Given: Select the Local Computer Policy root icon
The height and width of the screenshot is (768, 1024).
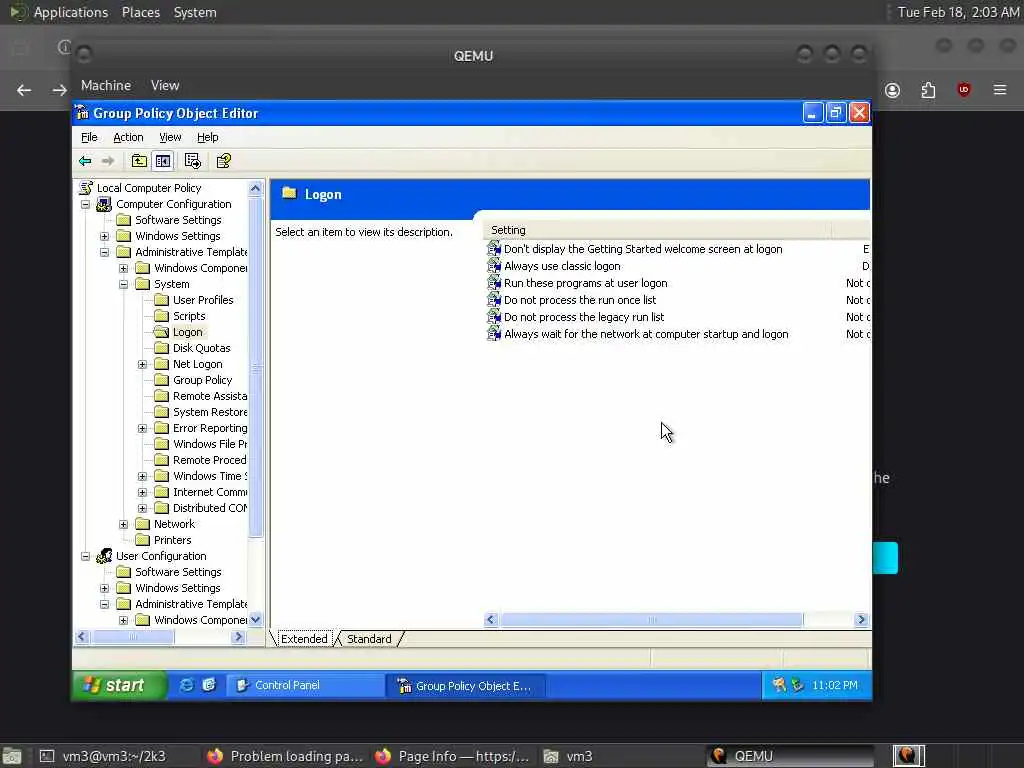Looking at the screenshot, I should [x=86, y=188].
